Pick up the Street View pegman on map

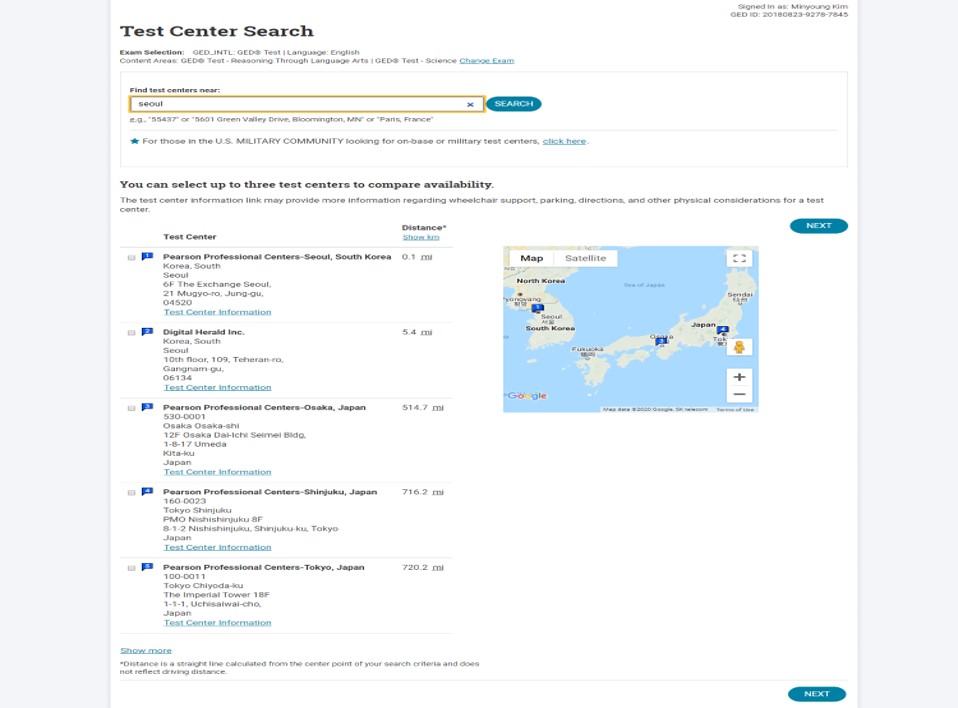(x=739, y=348)
